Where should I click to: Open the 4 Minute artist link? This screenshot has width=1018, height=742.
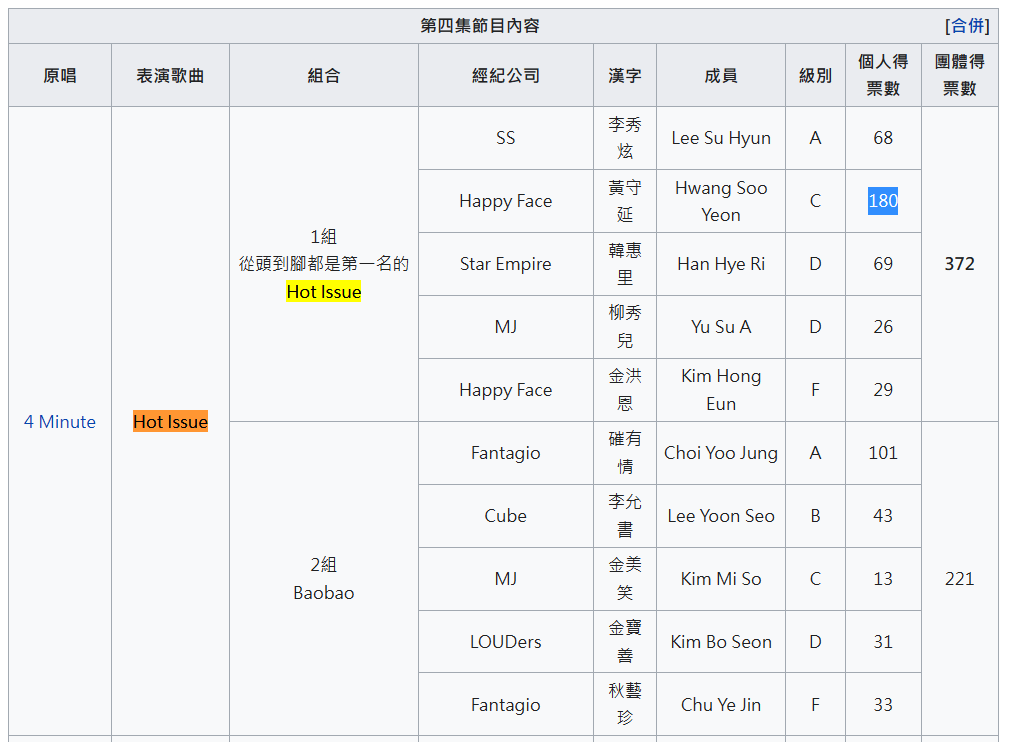pyautogui.click(x=60, y=422)
